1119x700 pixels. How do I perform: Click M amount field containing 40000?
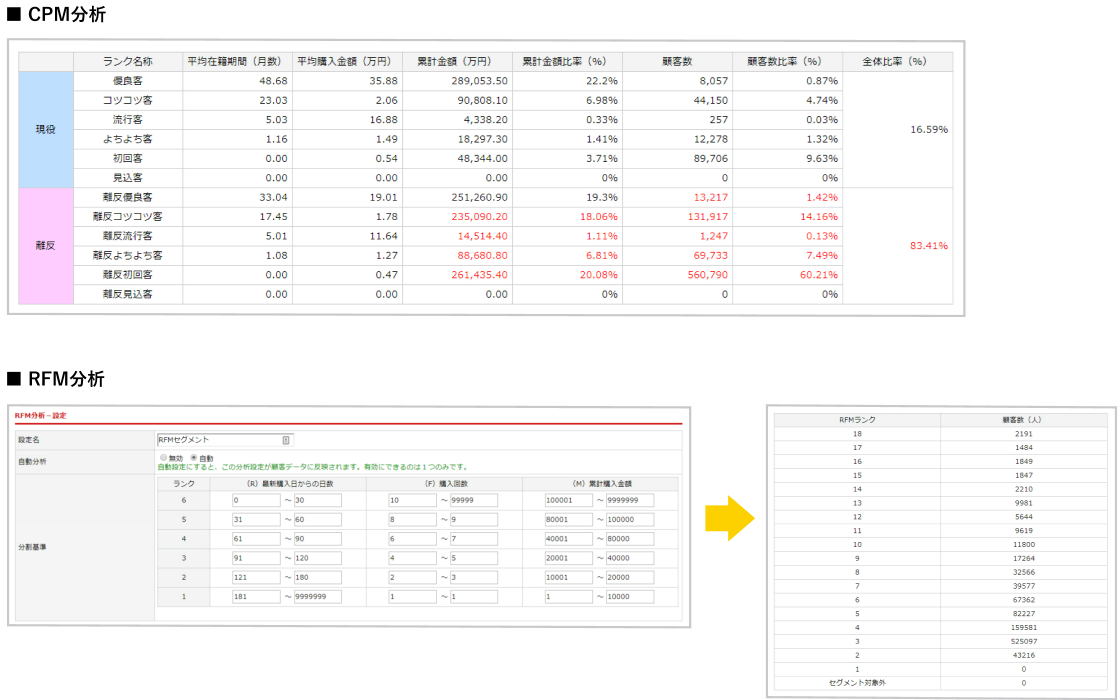[x=630, y=558]
